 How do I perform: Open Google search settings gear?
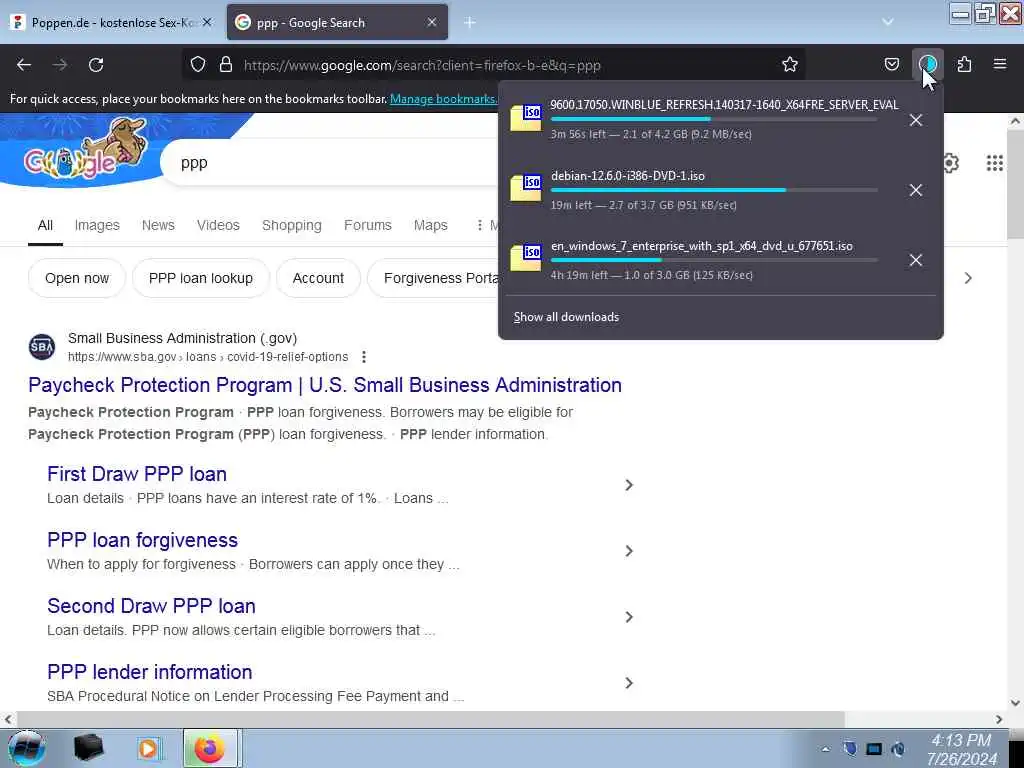pos(951,163)
